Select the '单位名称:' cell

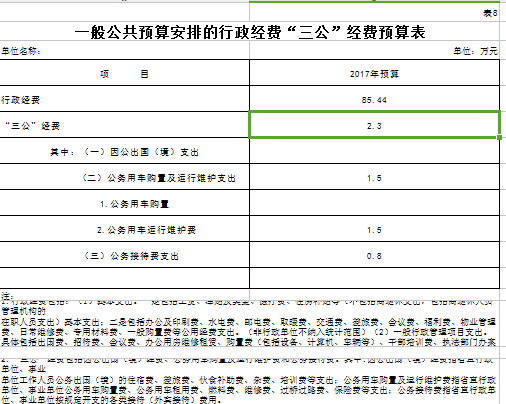coord(125,51)
